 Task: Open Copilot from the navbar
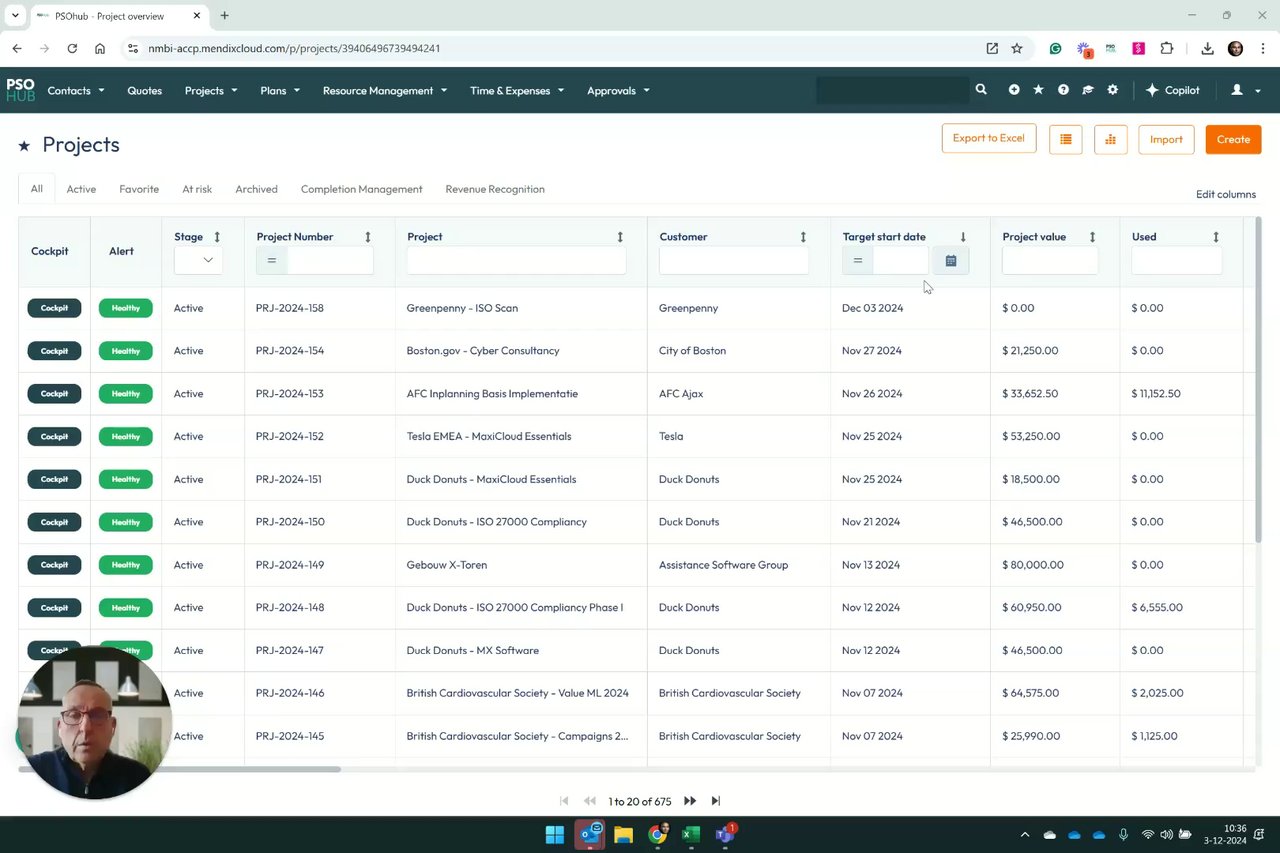pos(1172,90)
